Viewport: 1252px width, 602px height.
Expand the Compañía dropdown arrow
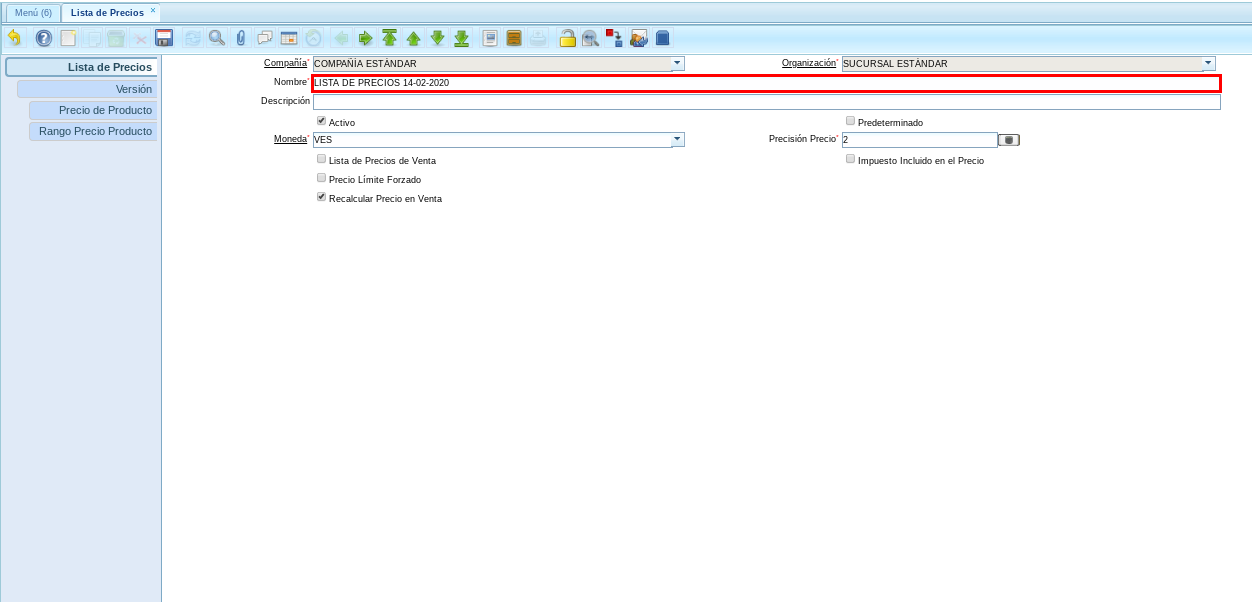[678, 63]
